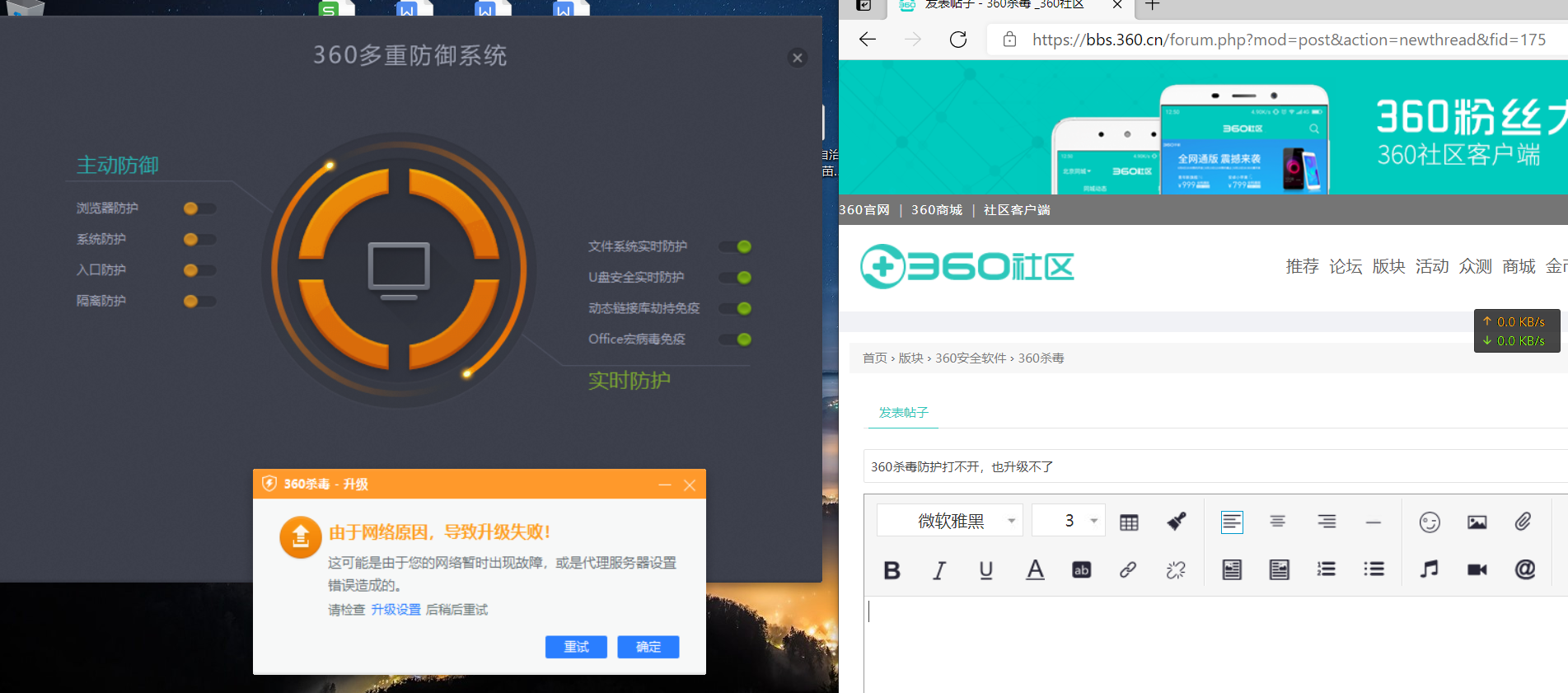
Task: Click 360杀毒 in the breadcrumb
Action: pos(1041,358)
